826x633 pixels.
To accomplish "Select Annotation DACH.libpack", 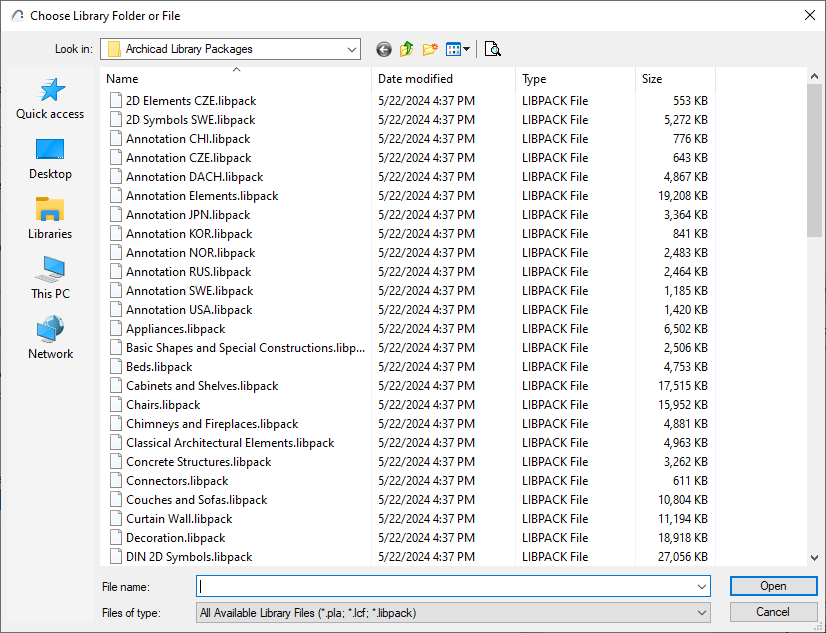I will 194,176.
